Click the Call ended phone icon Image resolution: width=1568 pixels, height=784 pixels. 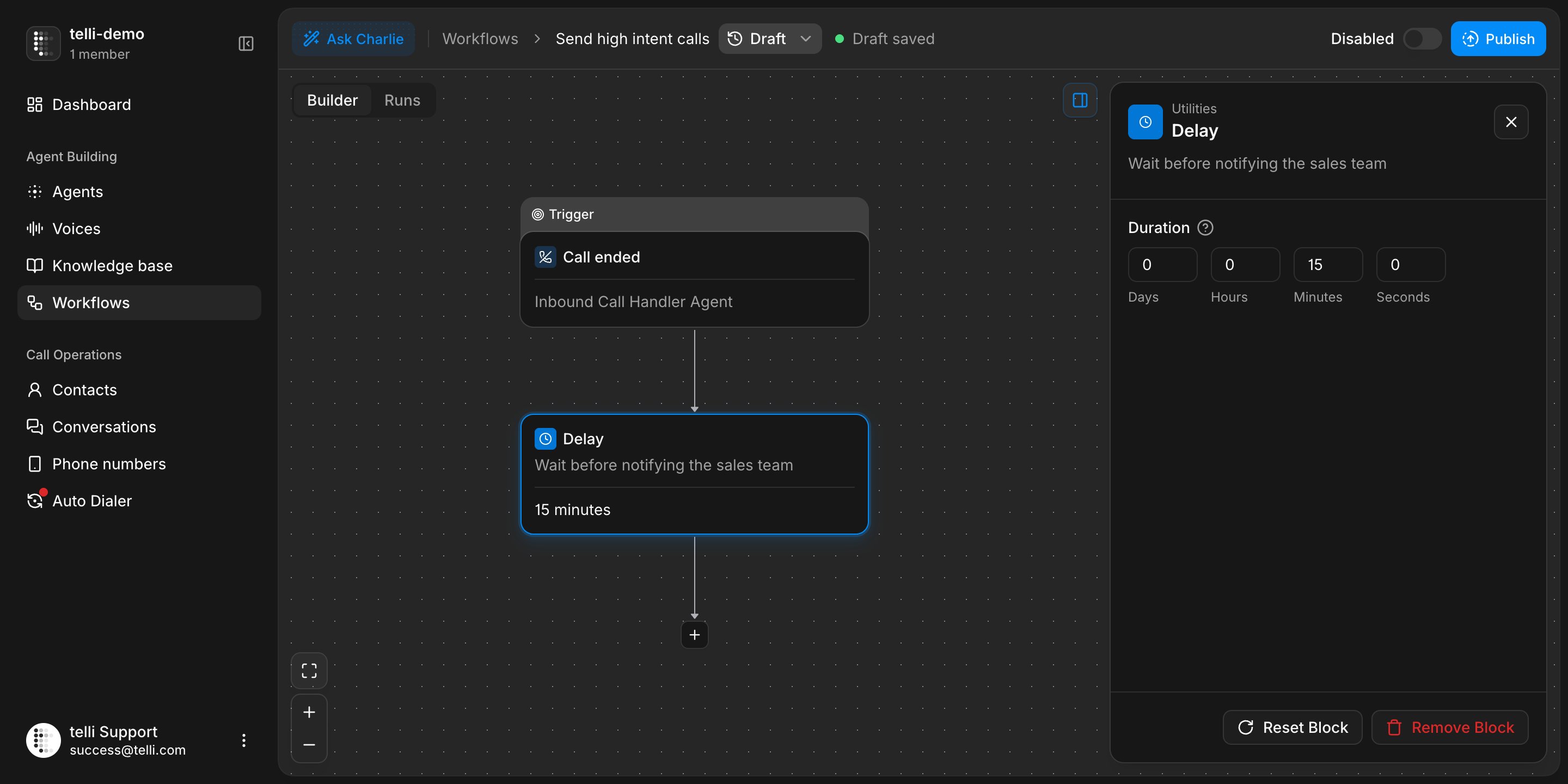point(545,257)
